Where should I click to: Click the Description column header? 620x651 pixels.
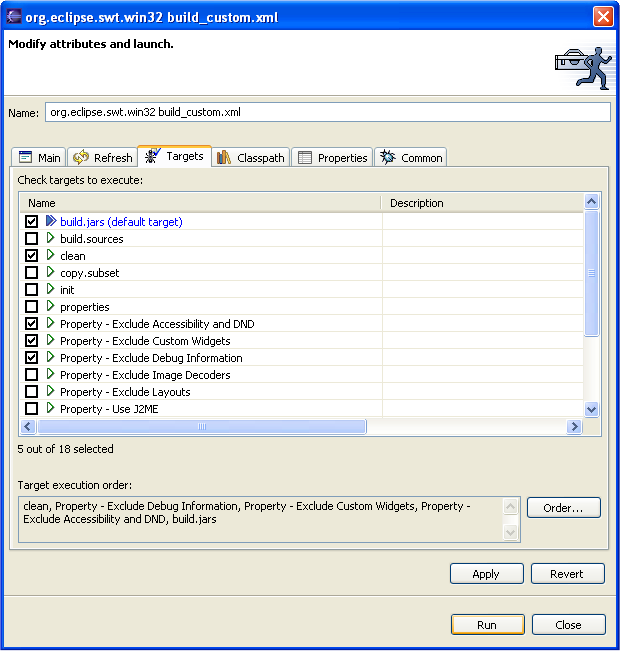483,203
